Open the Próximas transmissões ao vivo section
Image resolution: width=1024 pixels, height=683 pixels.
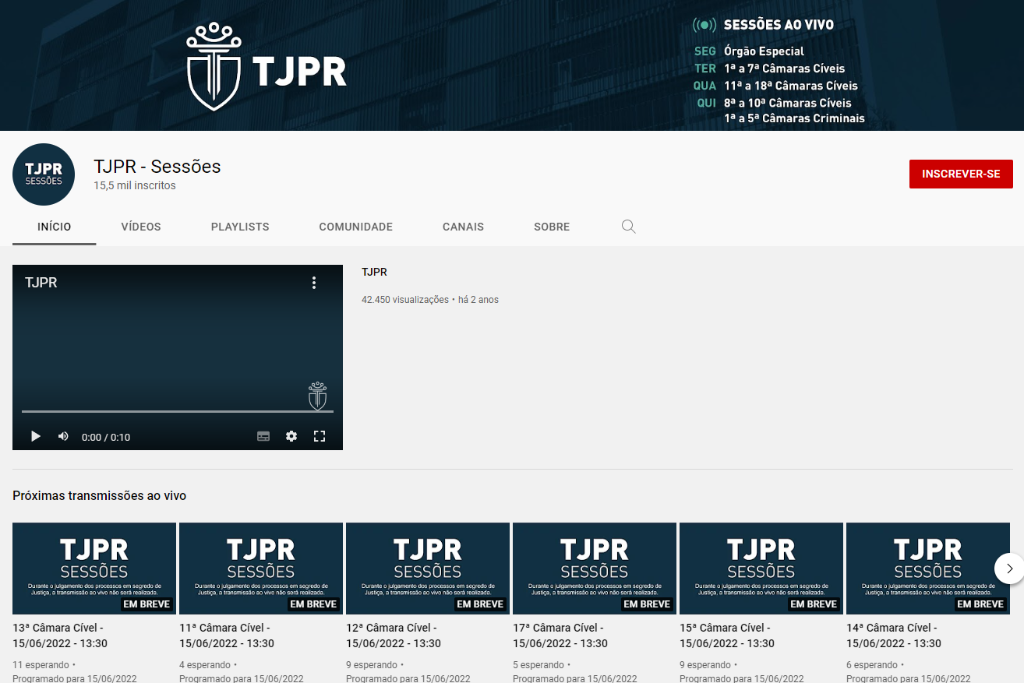pos(99,496)
